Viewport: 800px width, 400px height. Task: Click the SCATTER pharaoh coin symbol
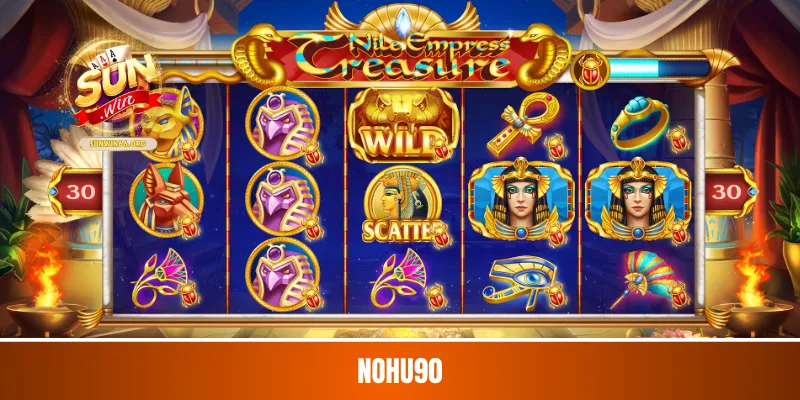point(403,206)
